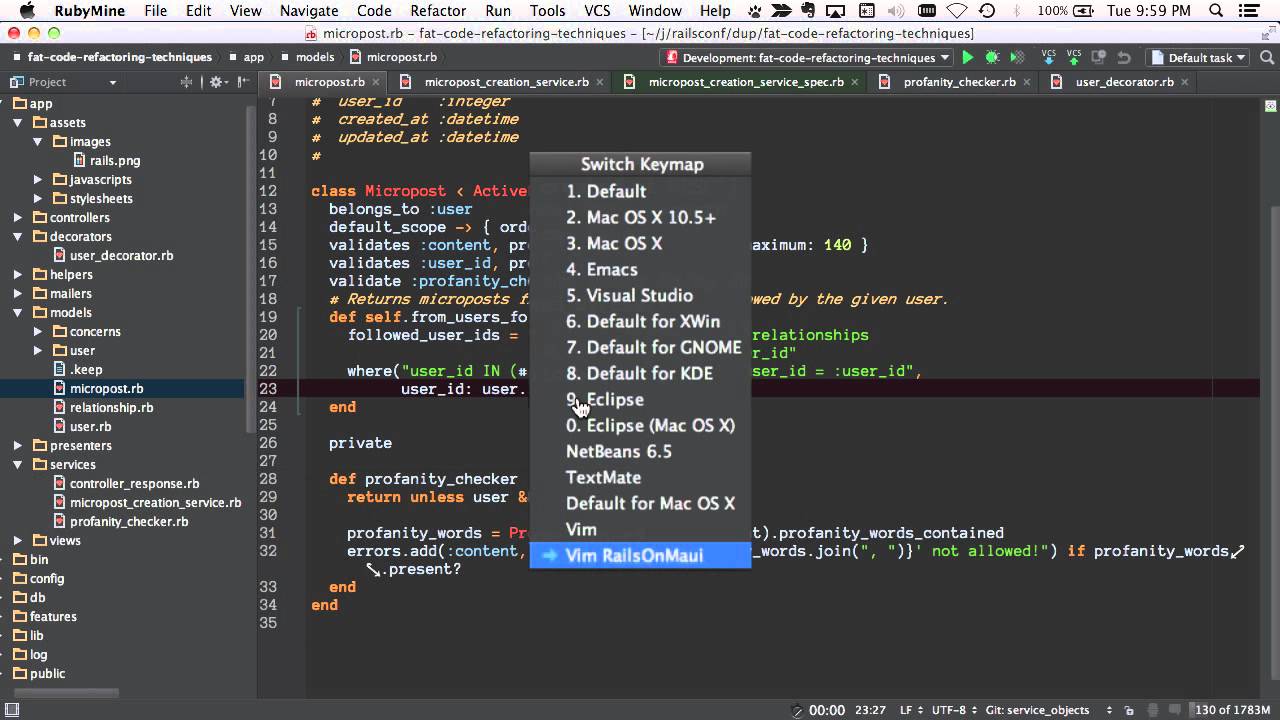
Task: Collapse the services folder
Action: 18,464
